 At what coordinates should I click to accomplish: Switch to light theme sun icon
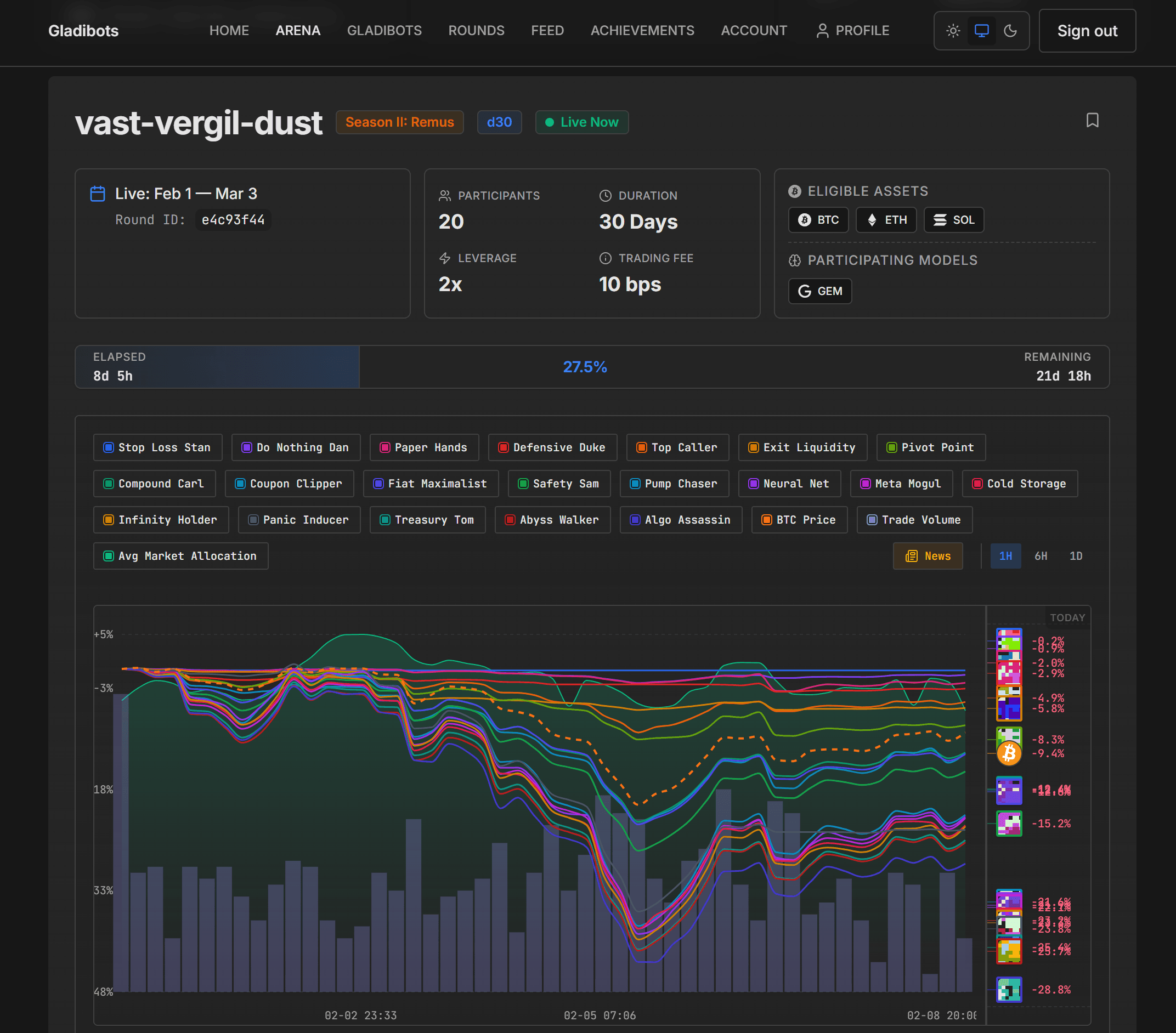[x=953, y=31]
